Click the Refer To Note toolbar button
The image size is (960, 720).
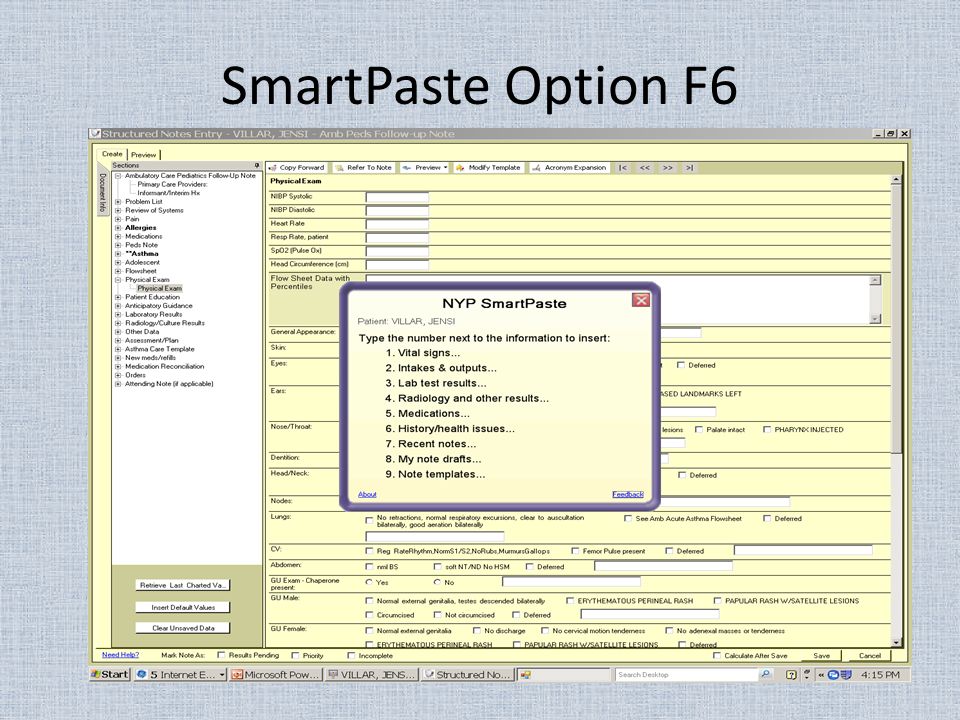click(x=364, y=168)
